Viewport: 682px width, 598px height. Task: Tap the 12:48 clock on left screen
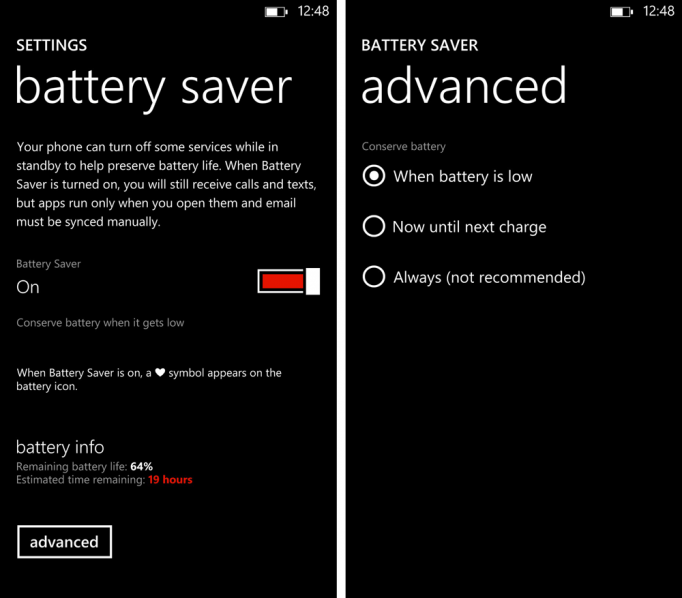[x=313, y=11]
